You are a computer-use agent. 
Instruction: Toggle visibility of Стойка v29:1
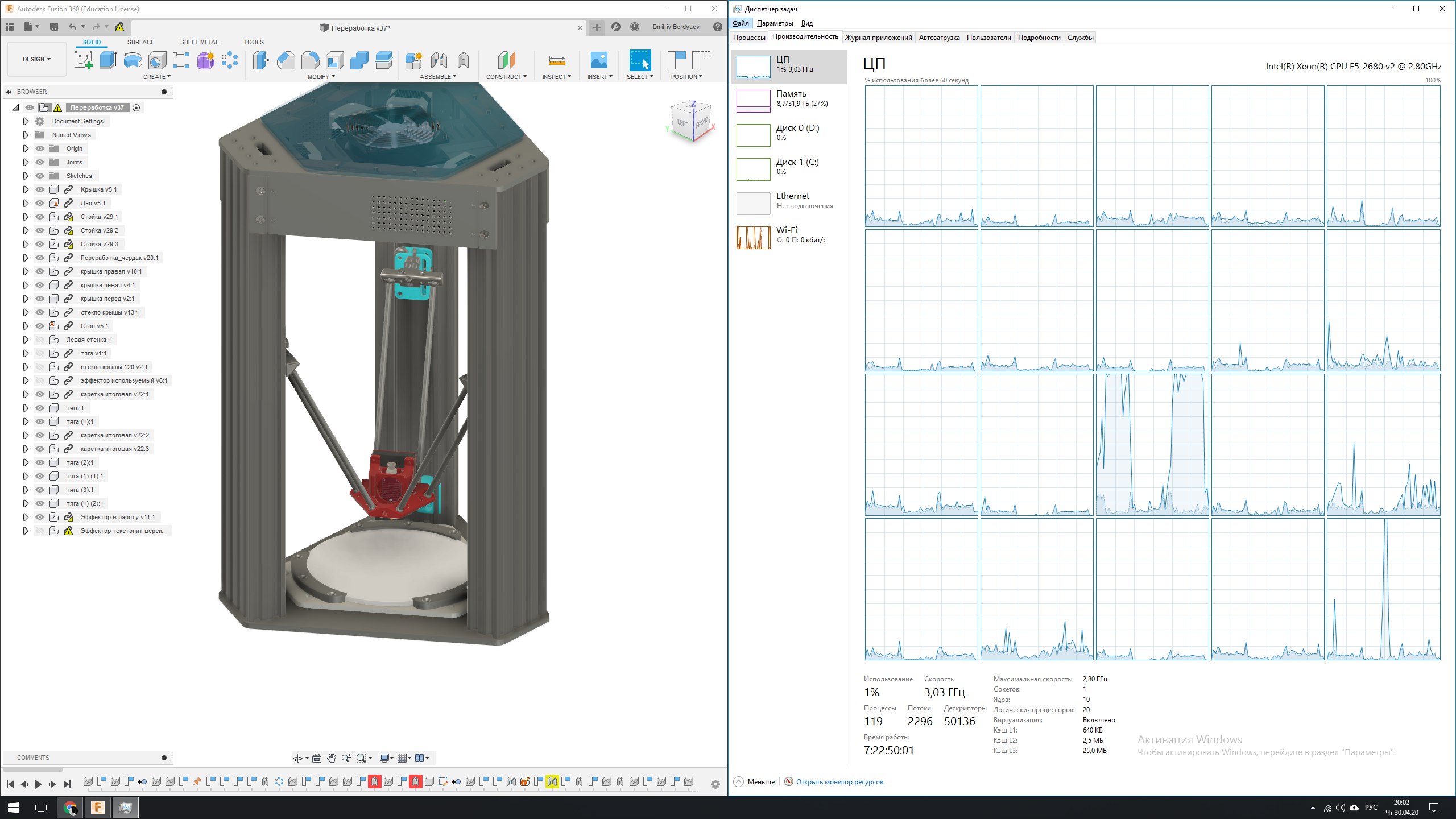click(40, 217)
